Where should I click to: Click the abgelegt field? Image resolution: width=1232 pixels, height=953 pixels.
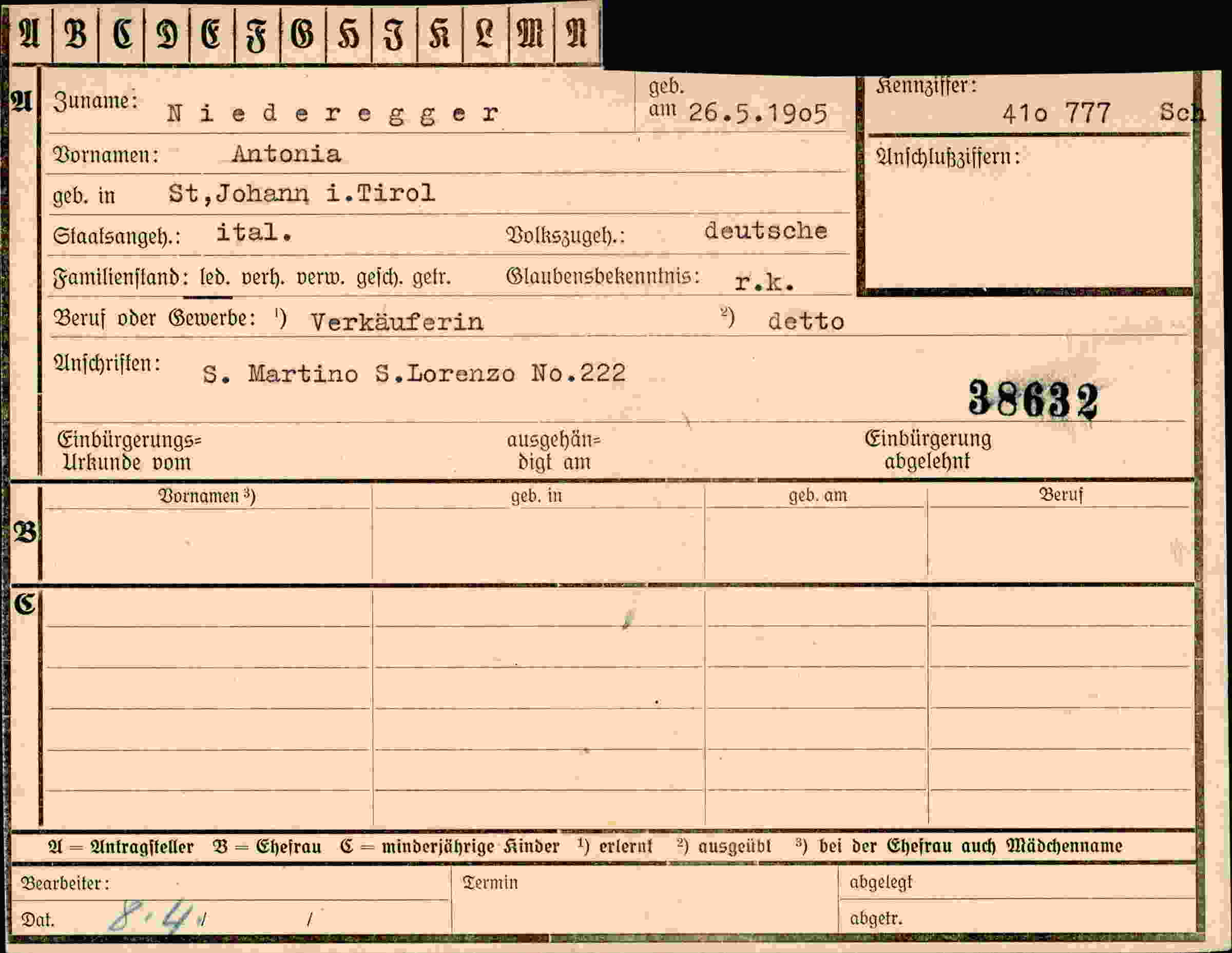(1016, 881)
